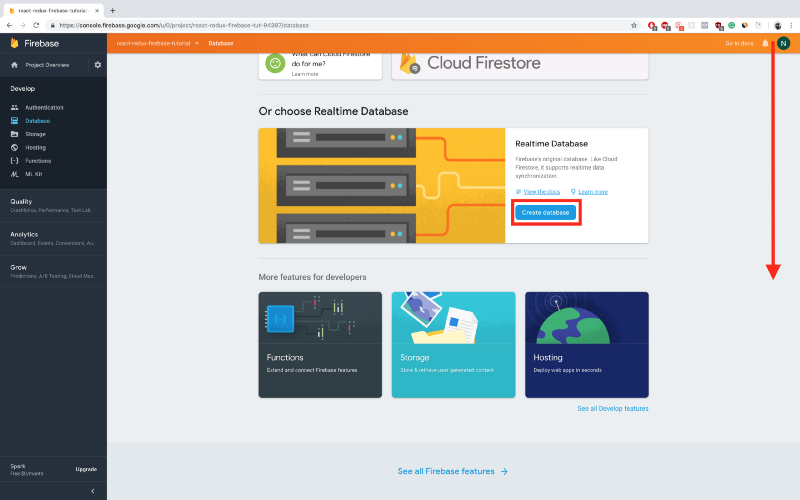Expand the Analytics section
Image resolution: width=800 pixels, height=500 pixels.
tap(53, 238)
